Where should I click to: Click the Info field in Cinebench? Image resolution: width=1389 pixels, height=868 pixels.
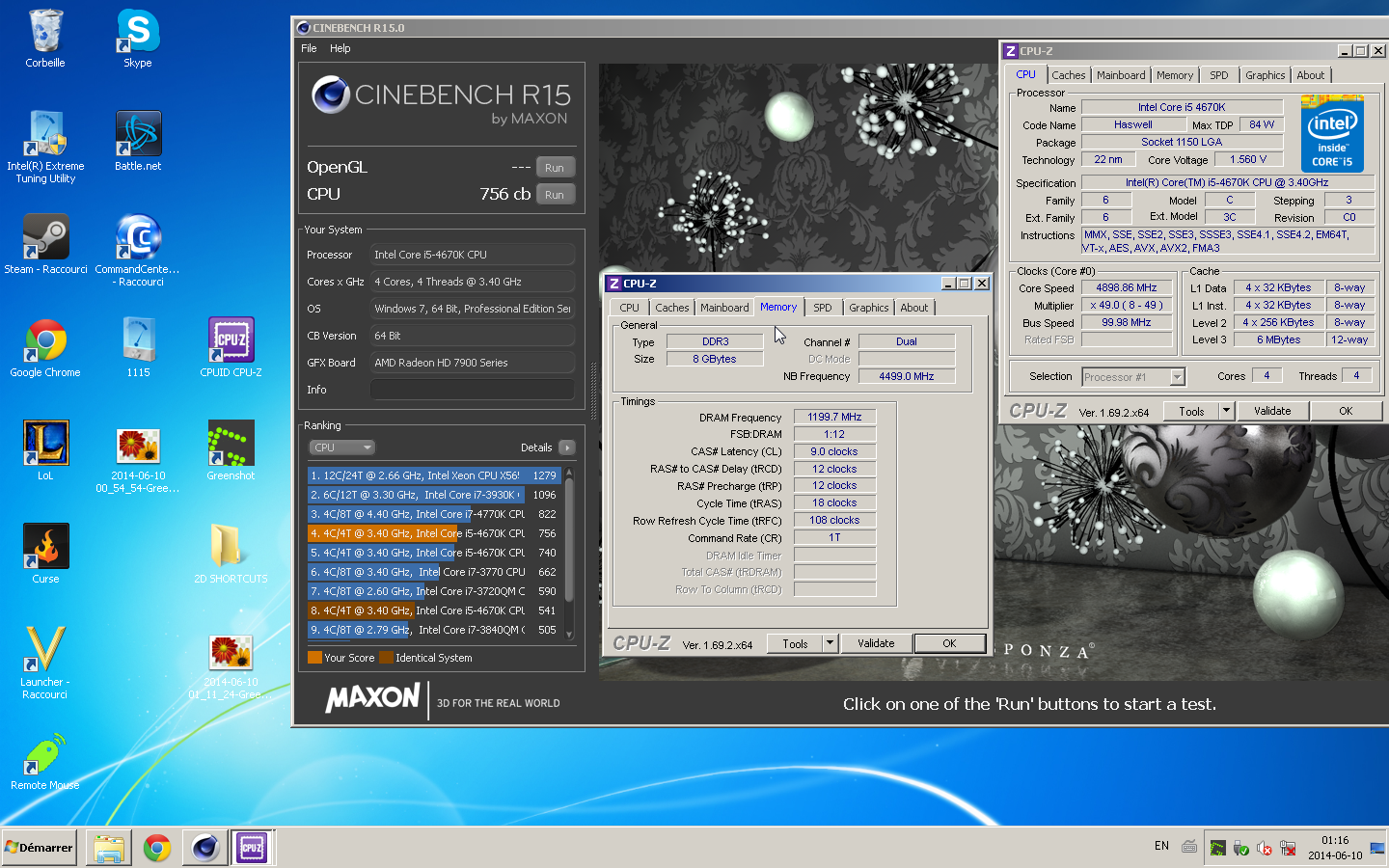(x=473, y=390)
